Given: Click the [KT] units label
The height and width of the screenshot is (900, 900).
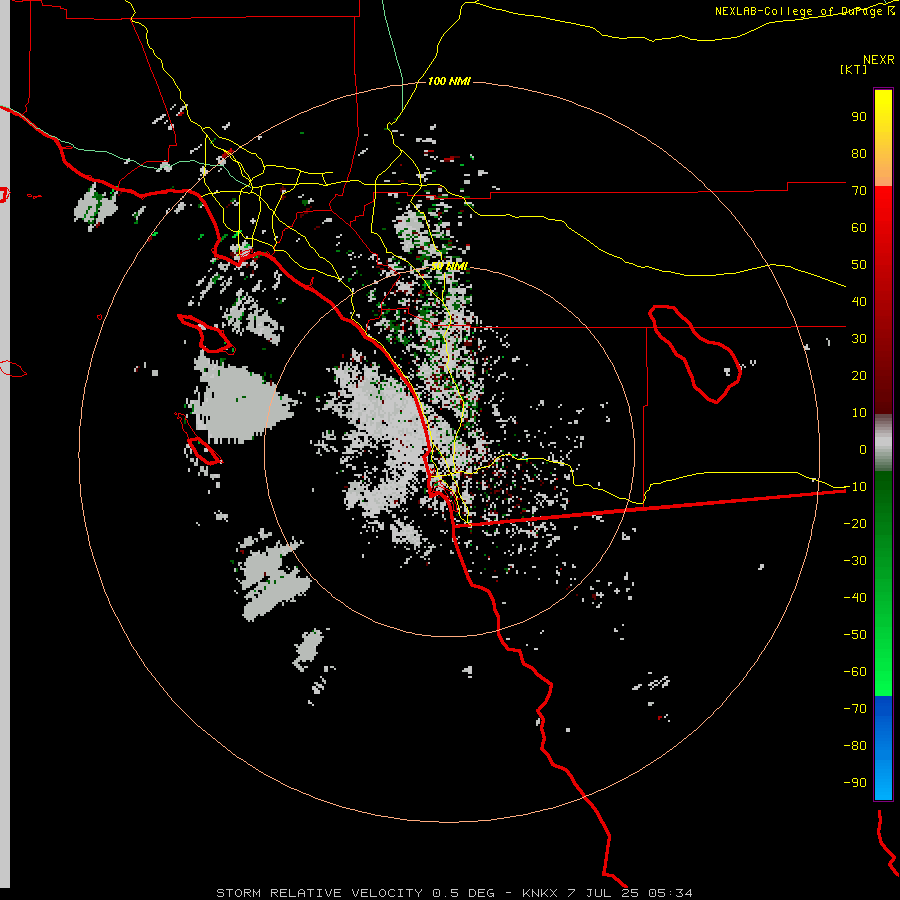Looking at the screenshot, I should 854,69.
